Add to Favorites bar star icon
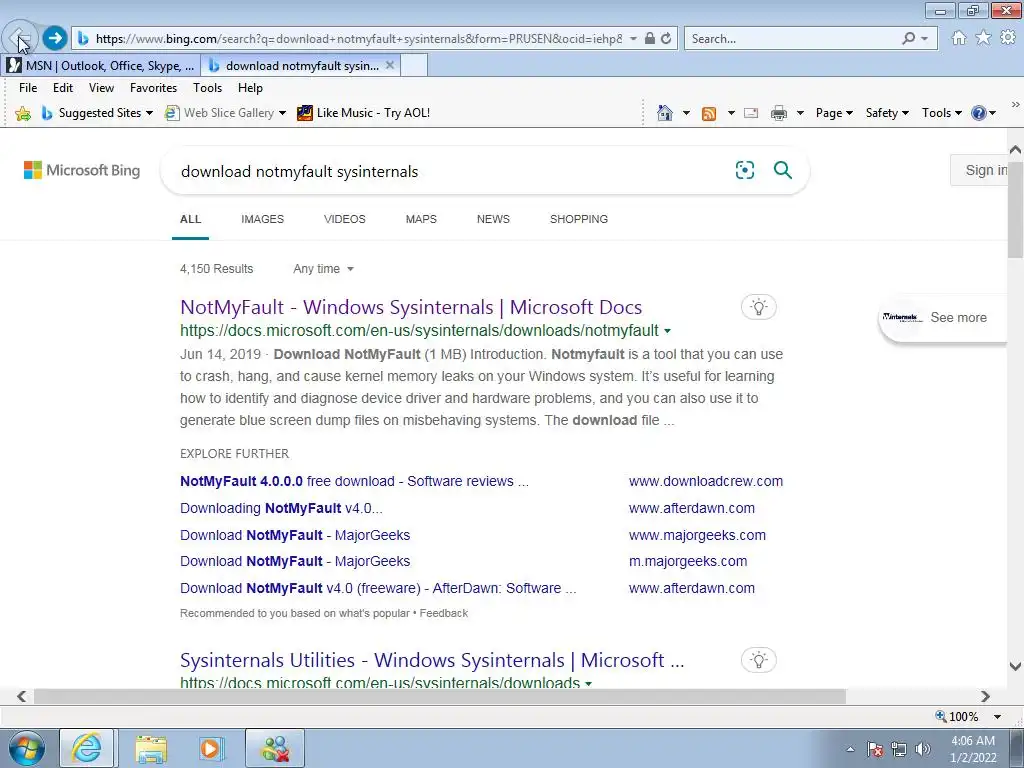 coord(23,113)
